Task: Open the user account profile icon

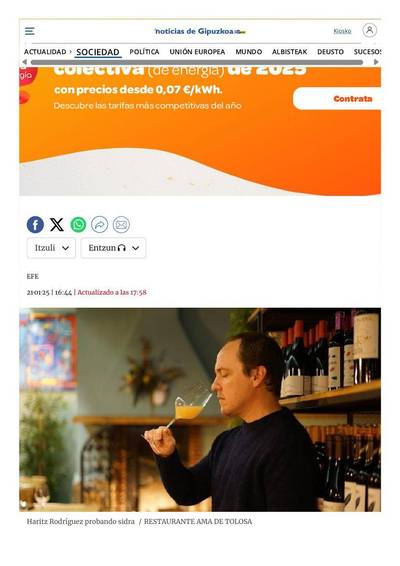Action: click(370, 30)
